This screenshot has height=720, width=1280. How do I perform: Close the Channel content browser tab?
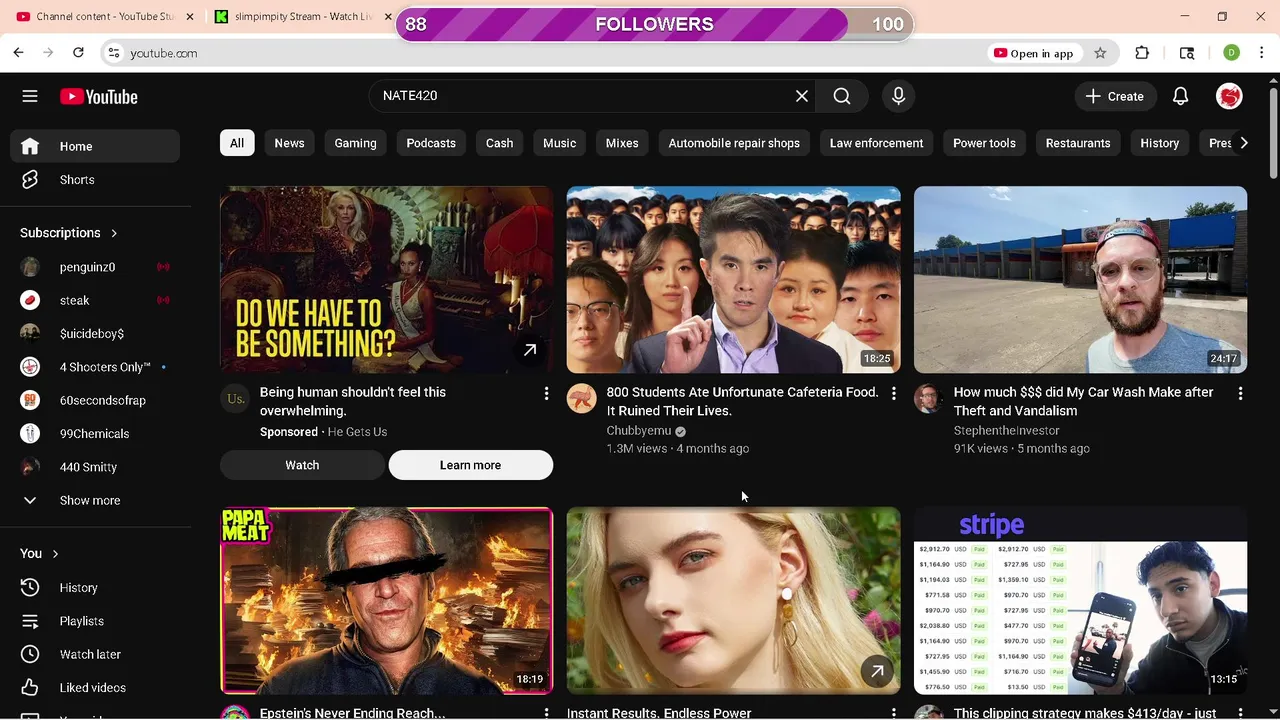click(190, 17)
